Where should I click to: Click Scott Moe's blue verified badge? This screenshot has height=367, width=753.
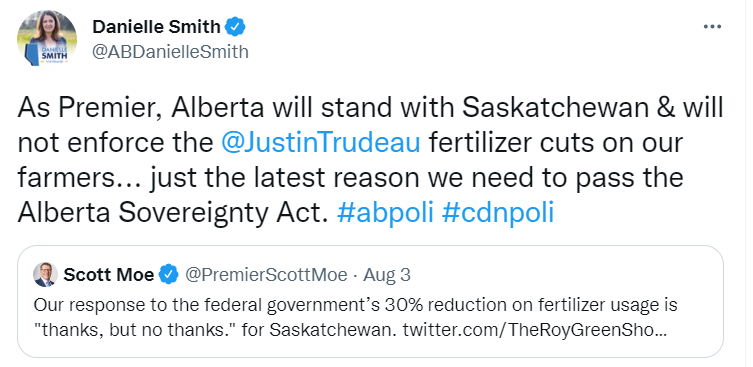(x=169, y=275)
